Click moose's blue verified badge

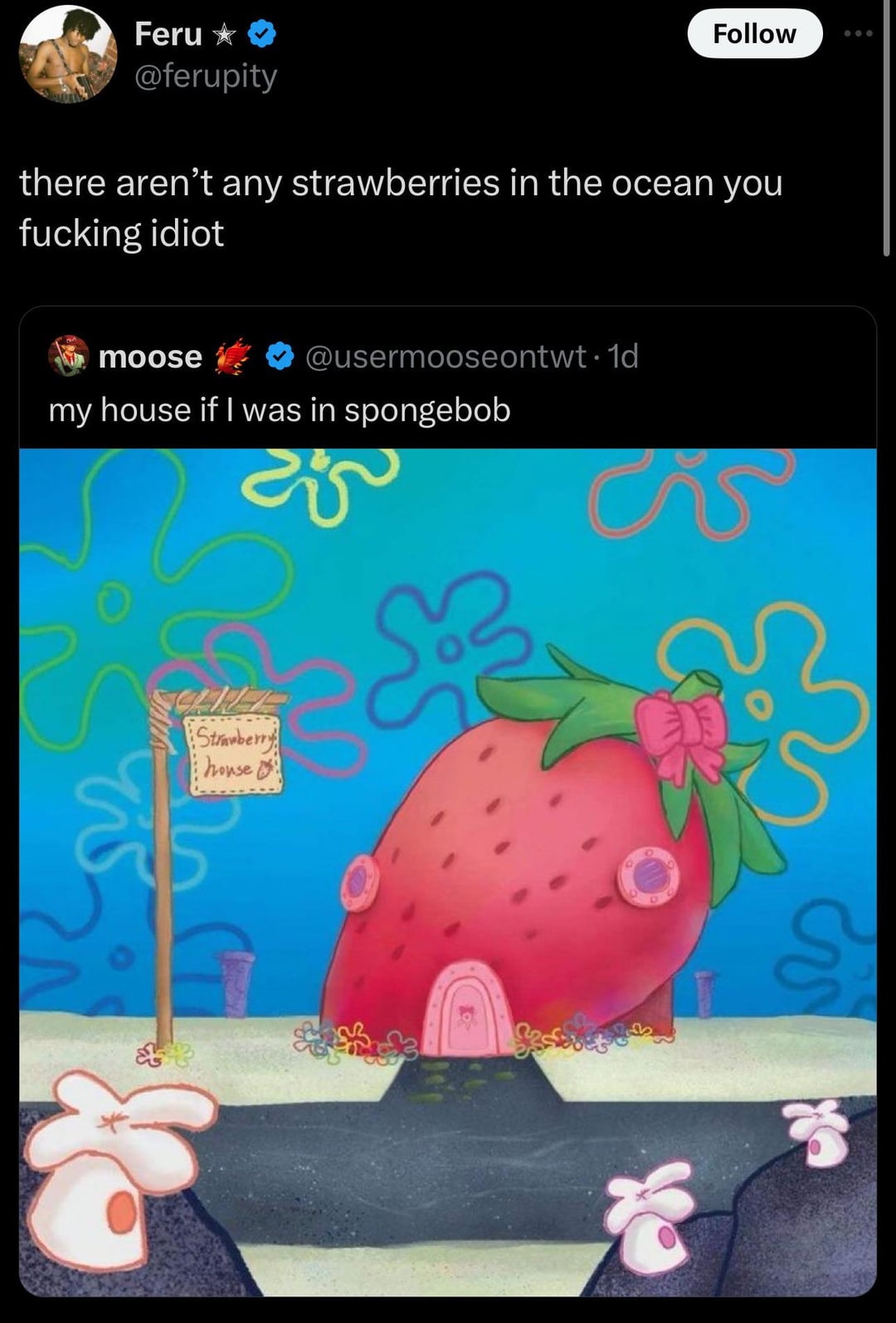280,356
